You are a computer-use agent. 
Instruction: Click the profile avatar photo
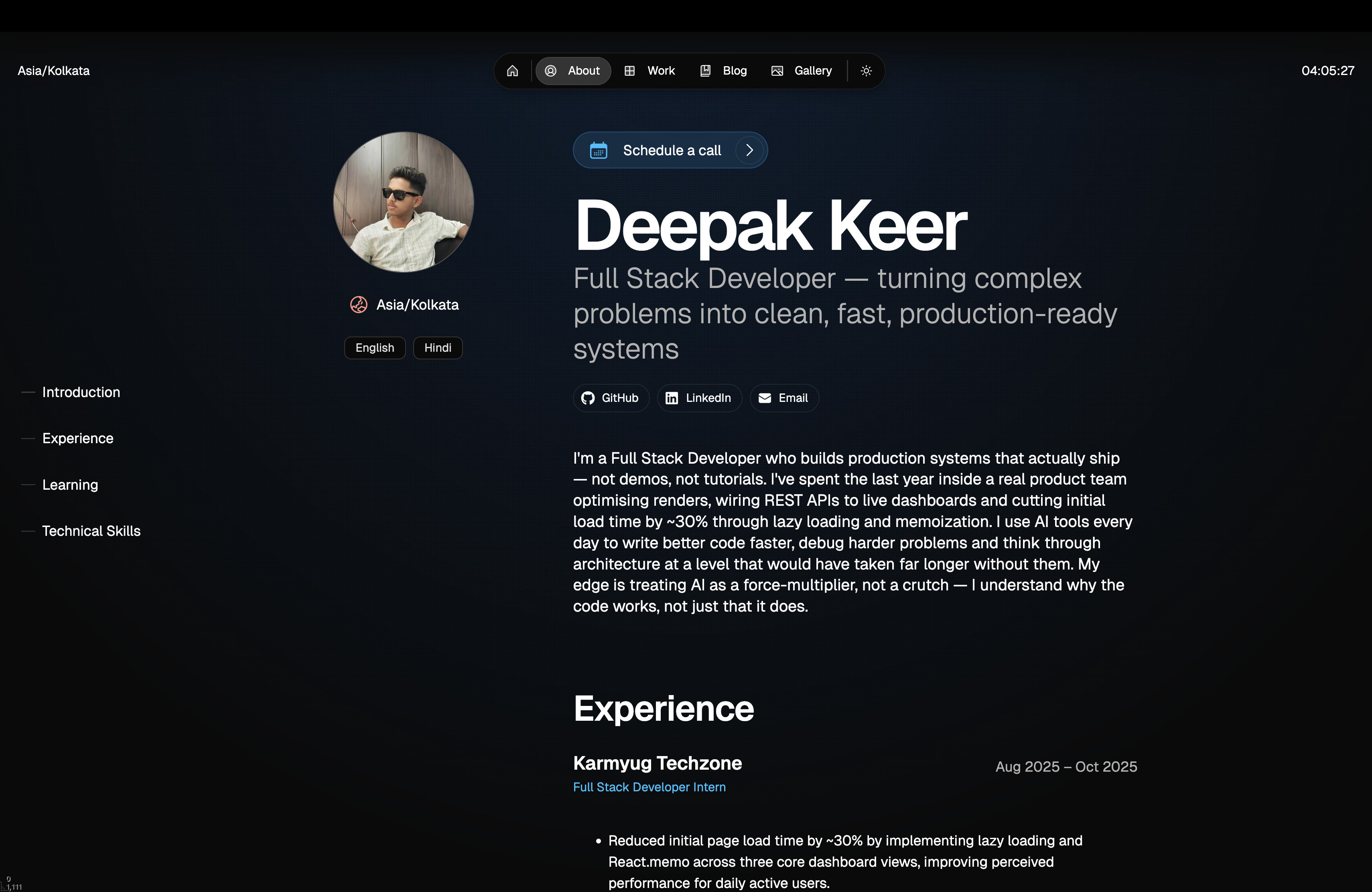click(x=404, y=202)
